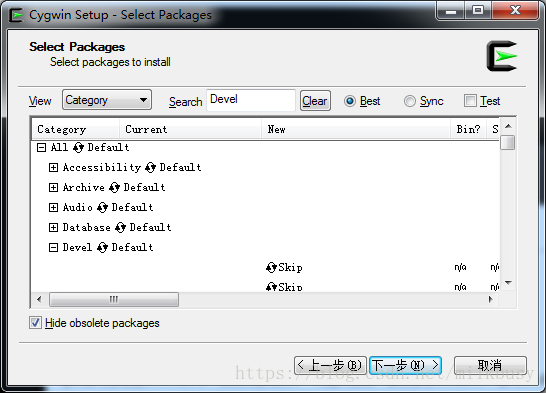
Task: Click the cycle icon beside Accessibility
Action: point(150,167)
